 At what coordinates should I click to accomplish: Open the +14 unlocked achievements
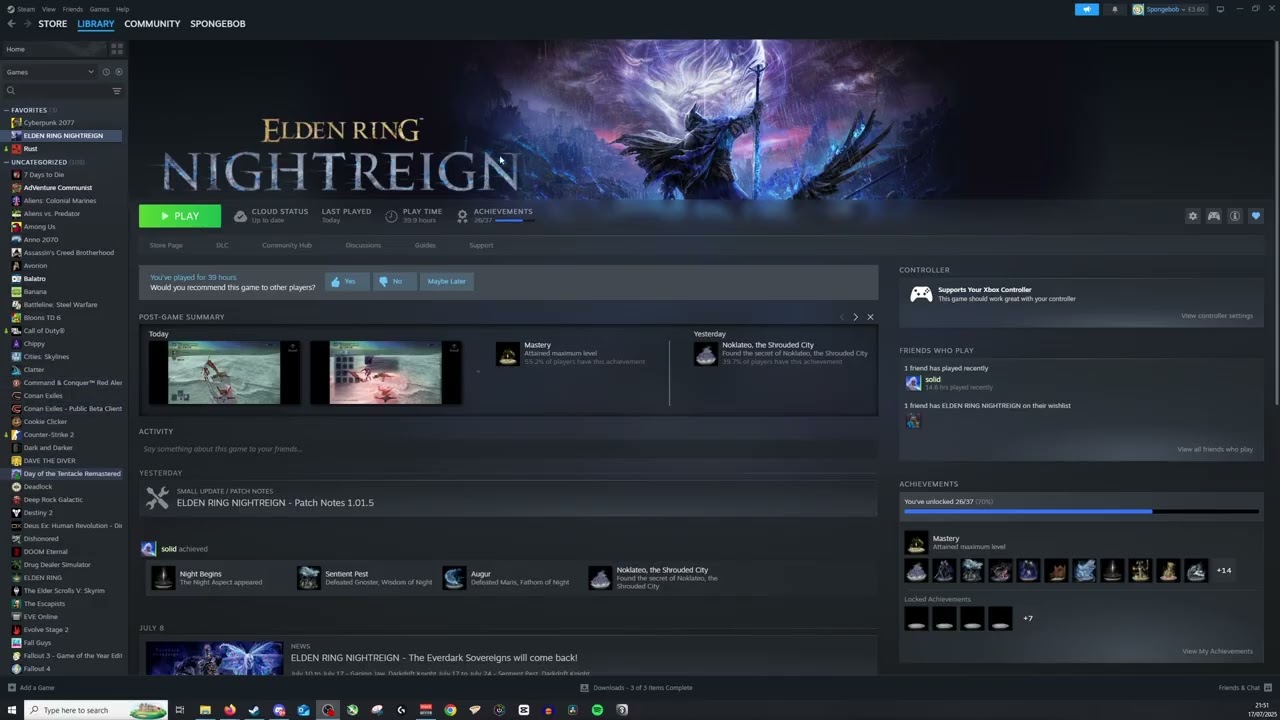coord(1224,571)
